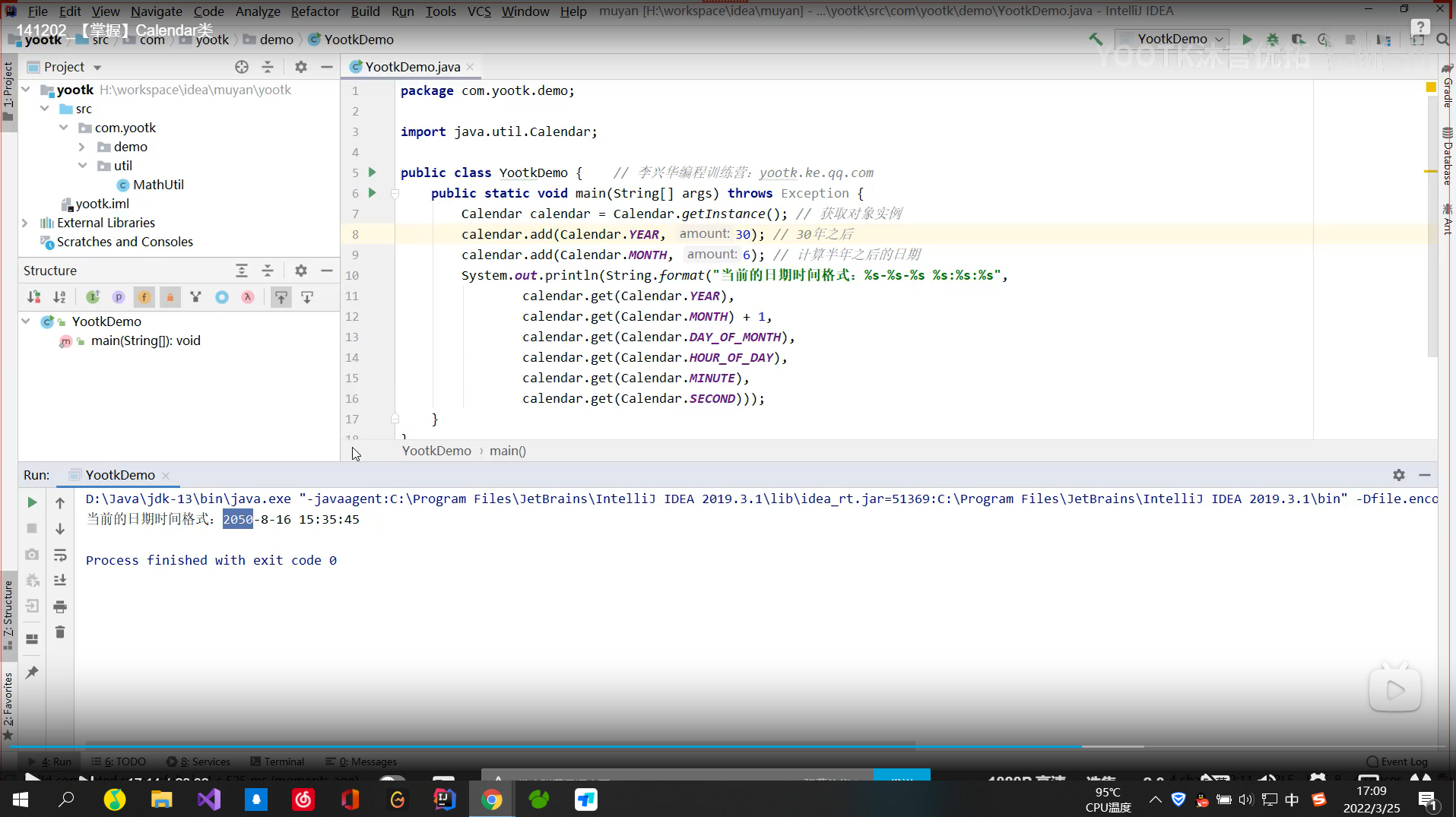This screenshot has height=817, width=1456.
Task: Enable soft-wrap in the Run console
Action: (61, 556)
